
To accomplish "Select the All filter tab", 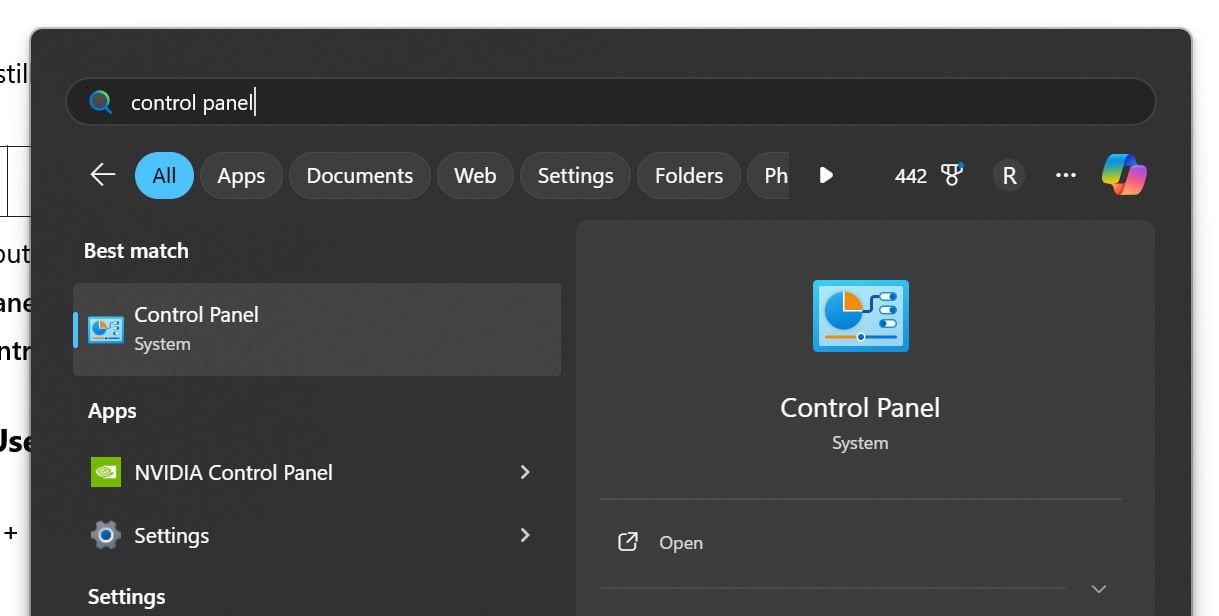I will (x=164, y=175).
